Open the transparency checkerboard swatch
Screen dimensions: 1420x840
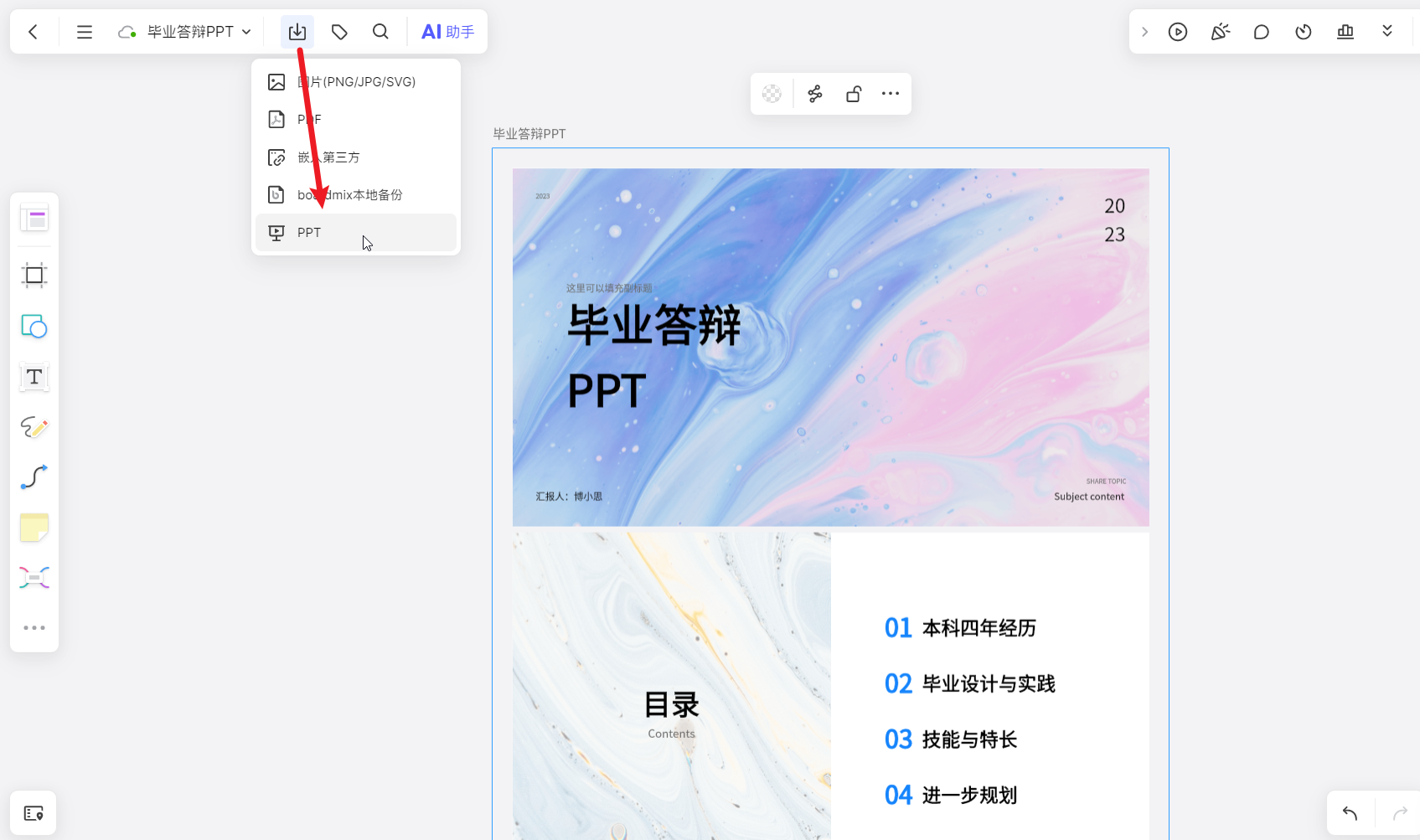771,94
